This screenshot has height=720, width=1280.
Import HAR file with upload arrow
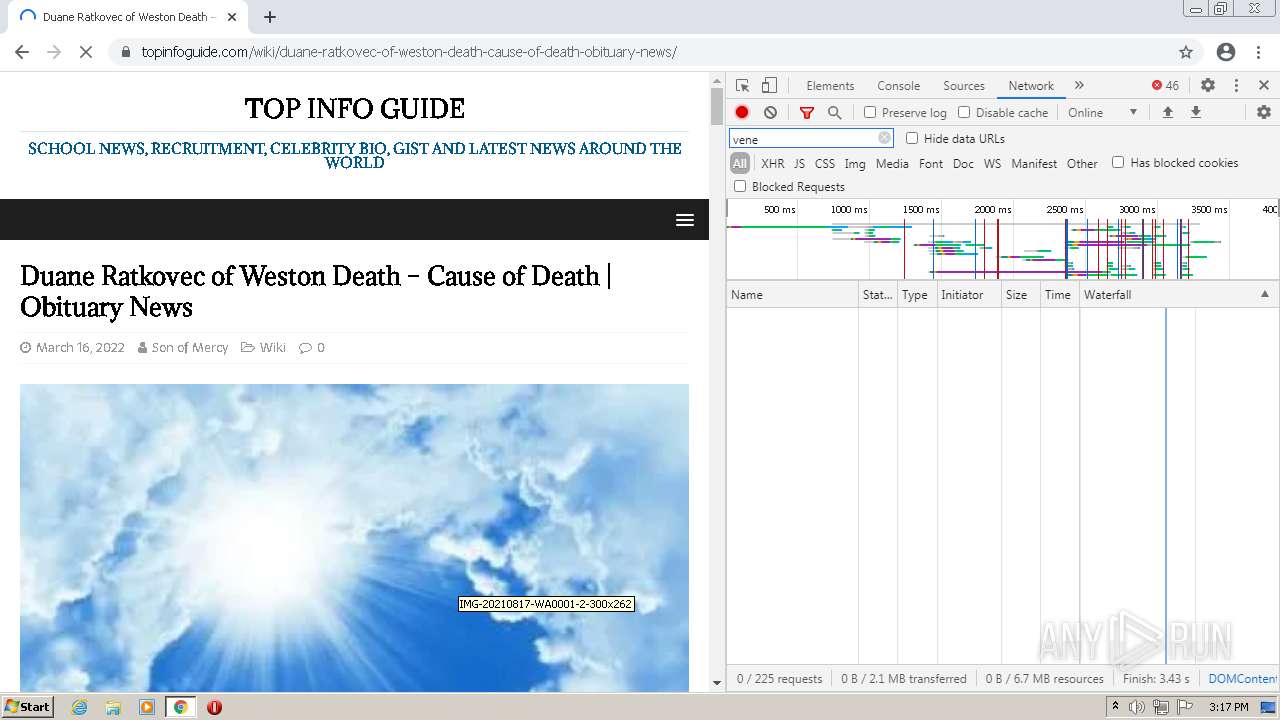(x=1167, y=113)
